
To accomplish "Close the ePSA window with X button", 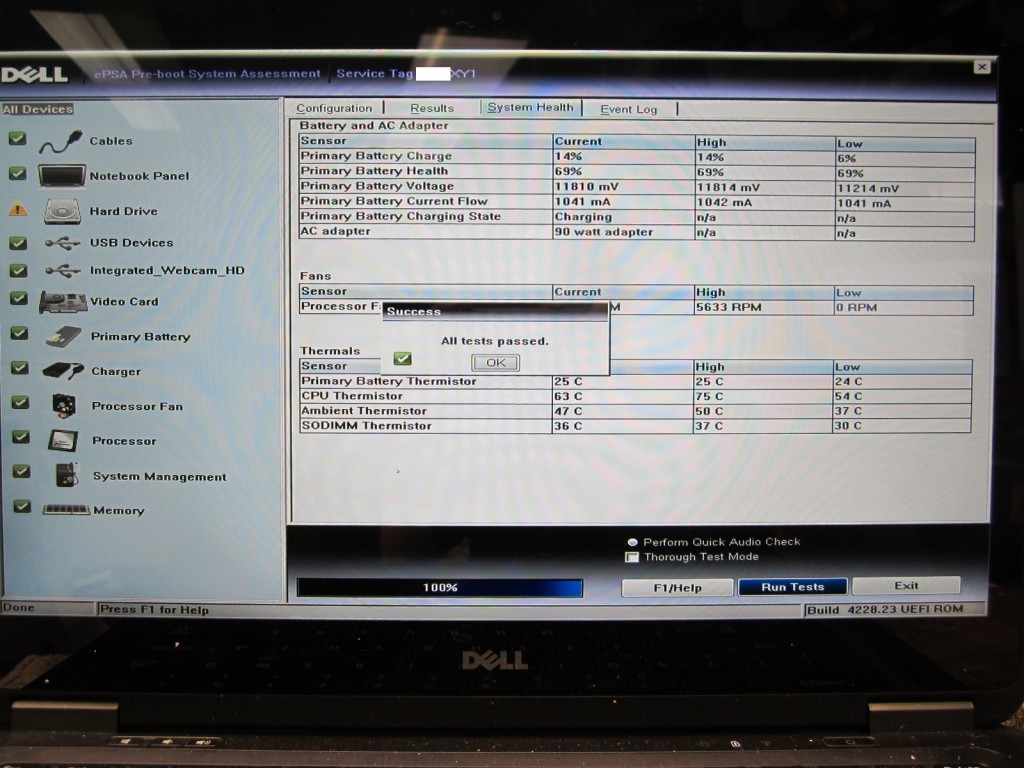I will click(982, 67).
